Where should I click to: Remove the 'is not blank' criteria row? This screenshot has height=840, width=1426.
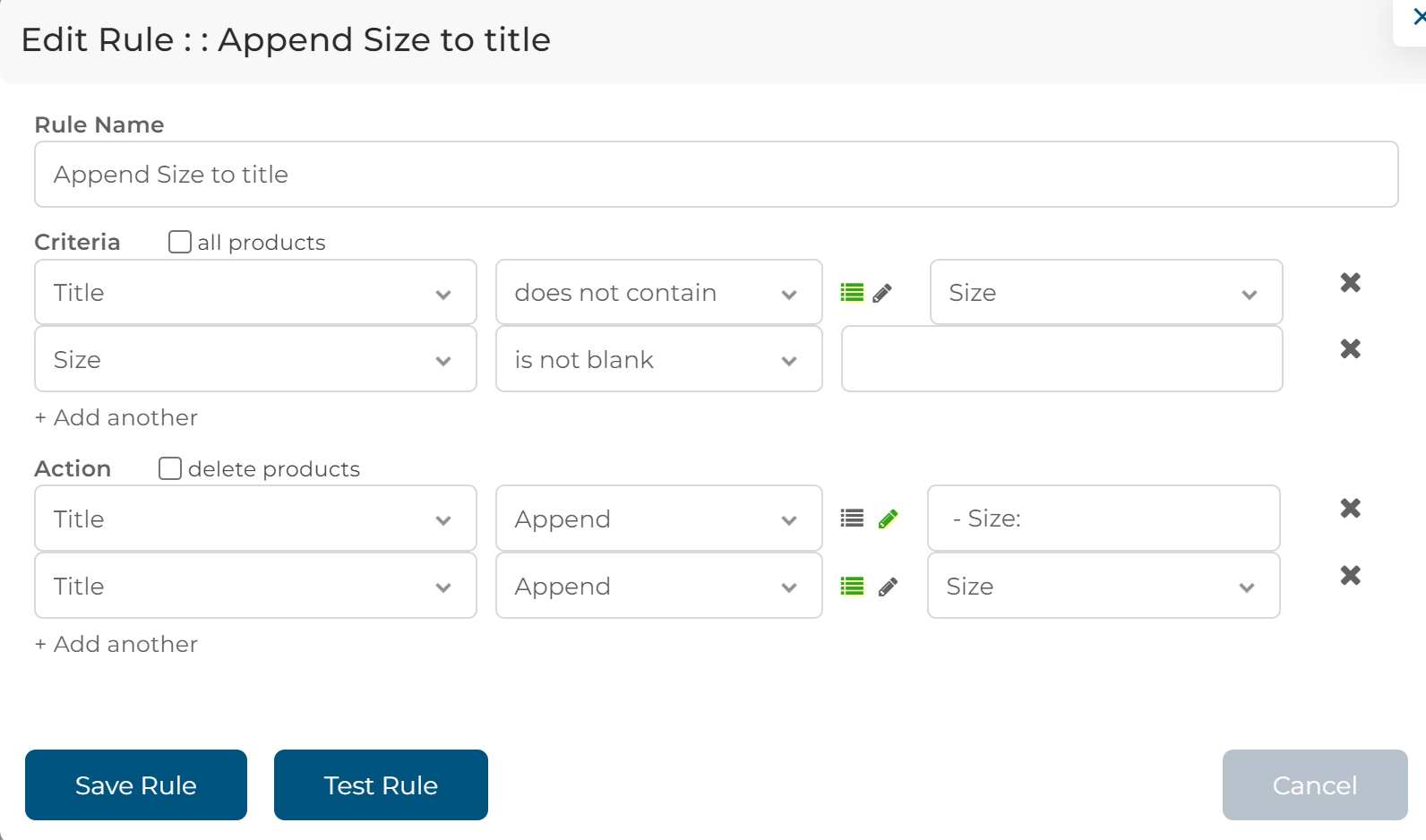[1350, 349]
